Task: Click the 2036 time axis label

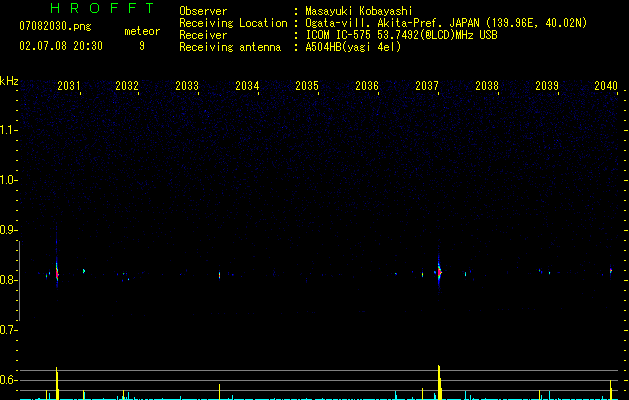Action: point(367,85)
